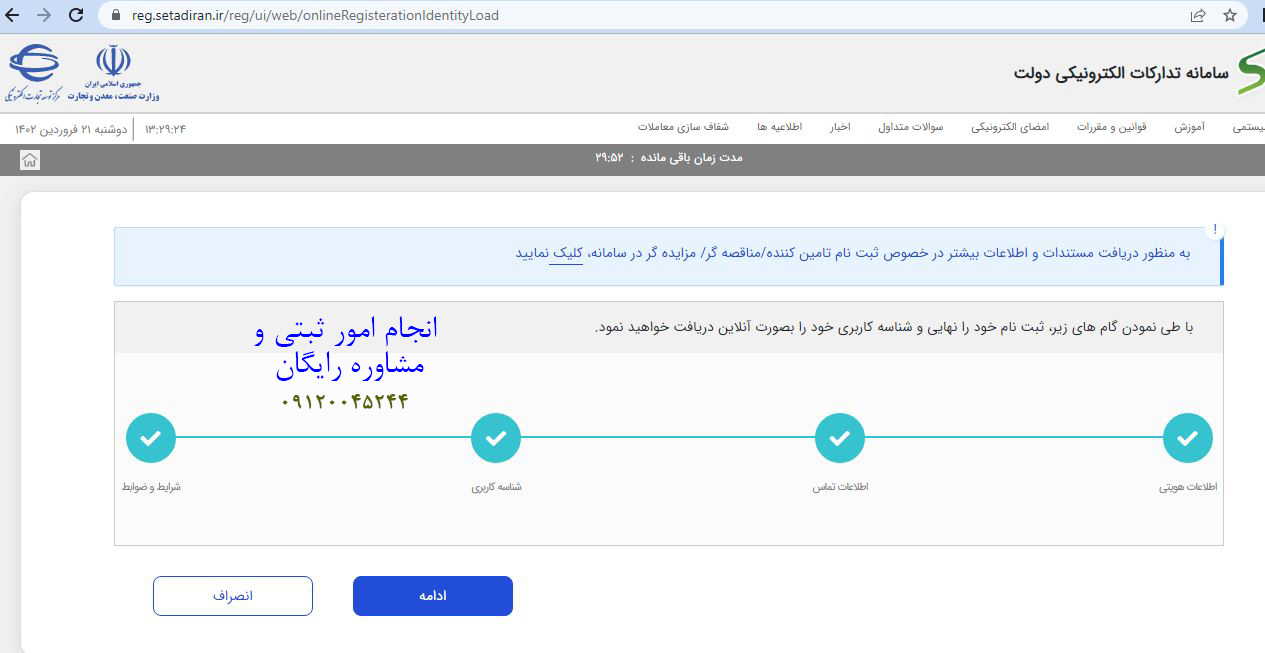Open the سوالات متداول menu item
Screen dimensions: 1265x653
911,127
